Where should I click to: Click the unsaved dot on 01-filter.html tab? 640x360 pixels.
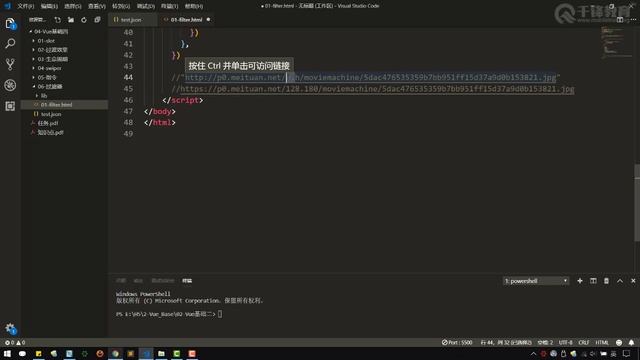pos(209,20)
